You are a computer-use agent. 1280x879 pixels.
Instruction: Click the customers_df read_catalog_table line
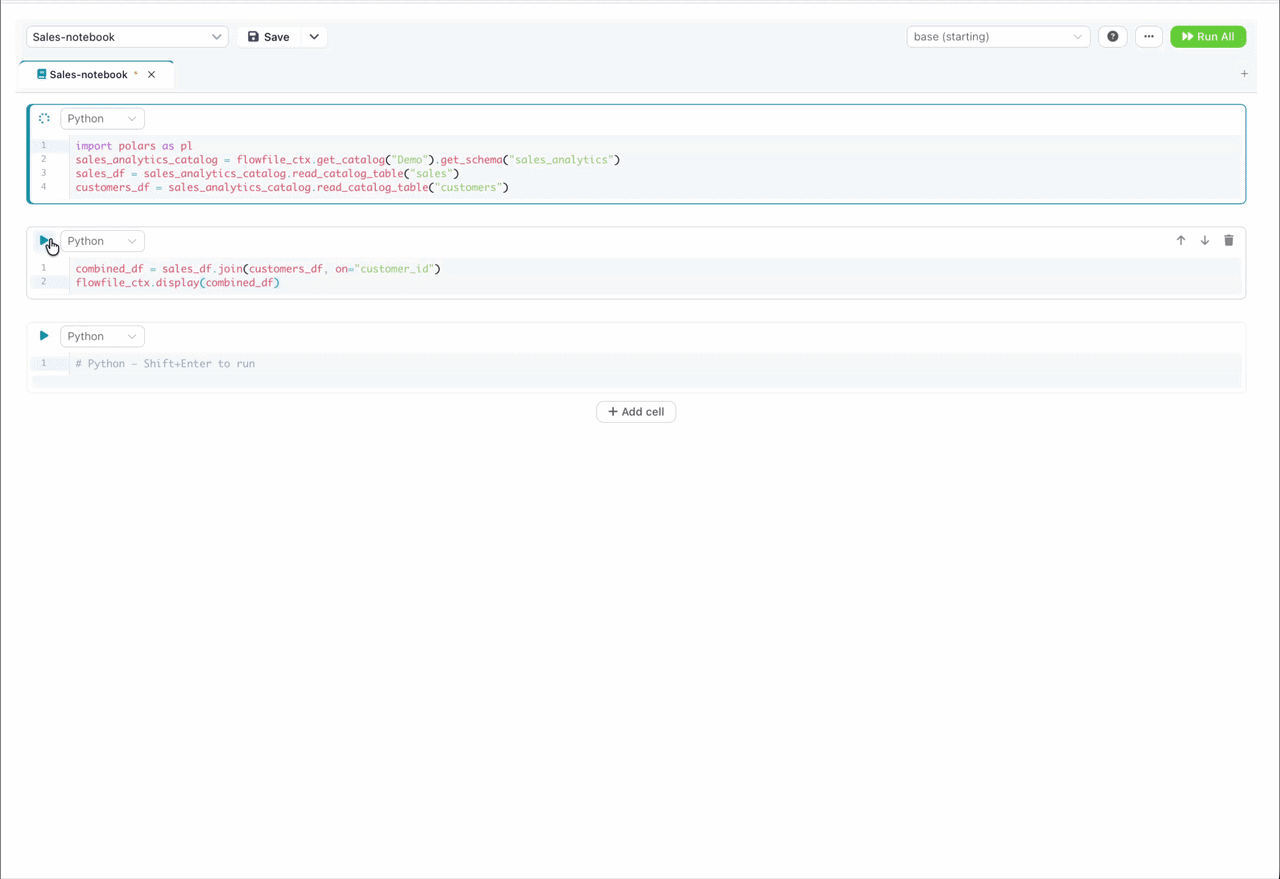coord(292,188)
